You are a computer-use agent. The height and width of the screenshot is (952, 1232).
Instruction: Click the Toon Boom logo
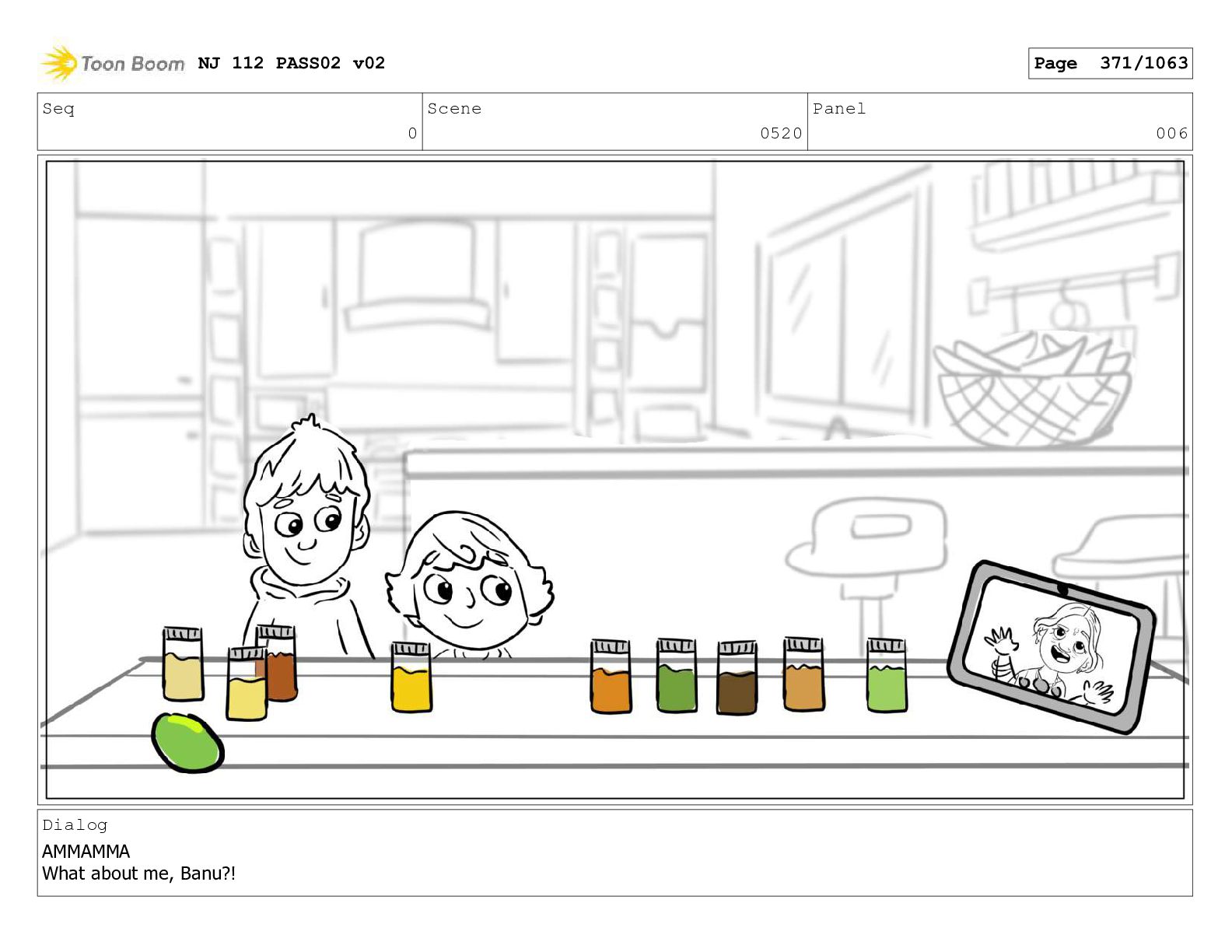(x=113, y=63)
